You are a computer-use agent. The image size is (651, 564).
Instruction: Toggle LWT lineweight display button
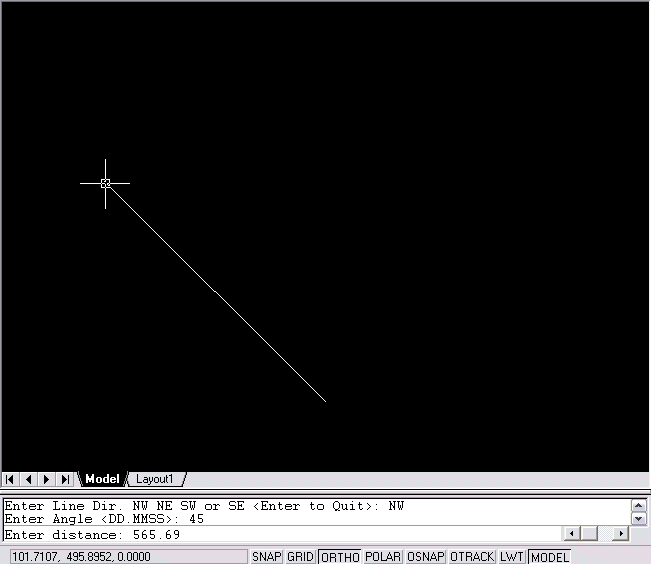(512, 557)
